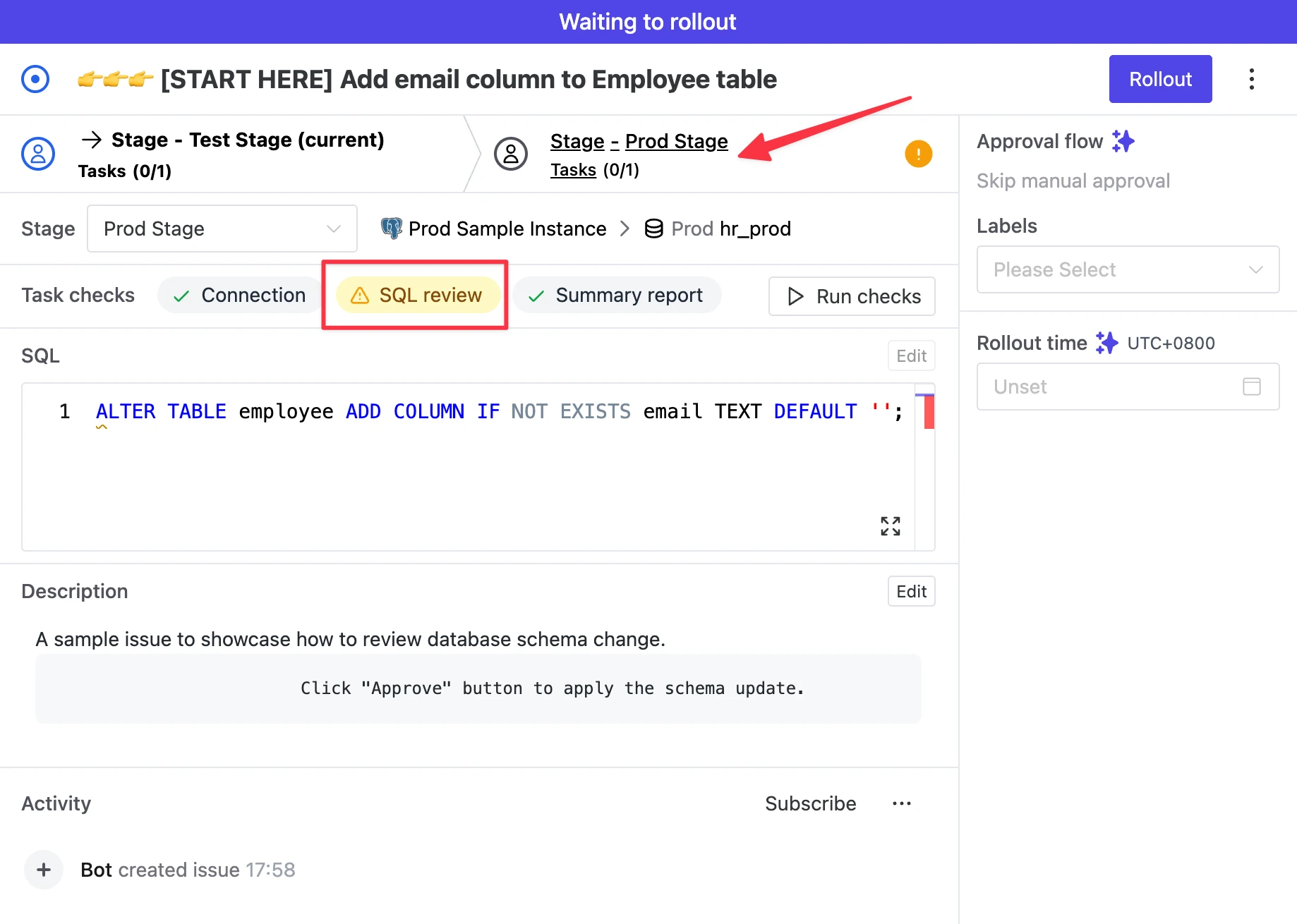Viewport: 1297px width, 924px height.
Task: Click the Test Stage user avatar icon
Action: (x=38, y=154)
